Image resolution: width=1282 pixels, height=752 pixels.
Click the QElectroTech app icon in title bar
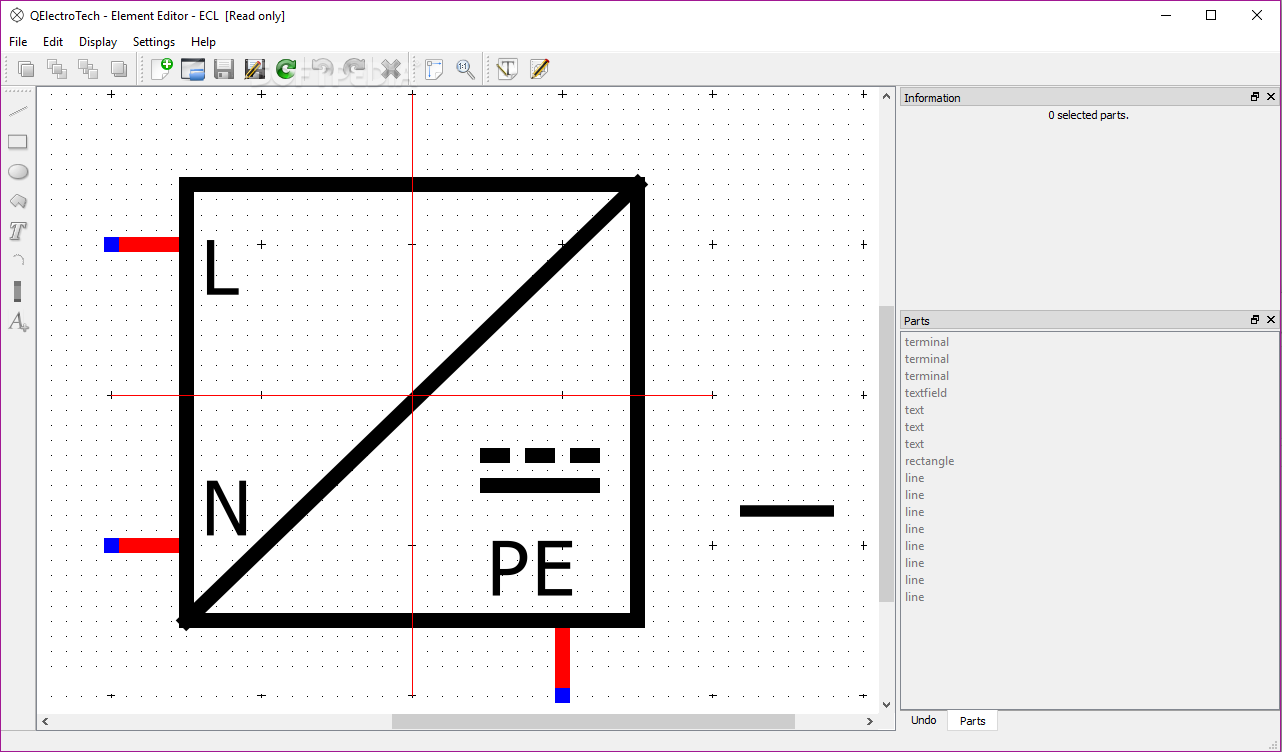17,16
